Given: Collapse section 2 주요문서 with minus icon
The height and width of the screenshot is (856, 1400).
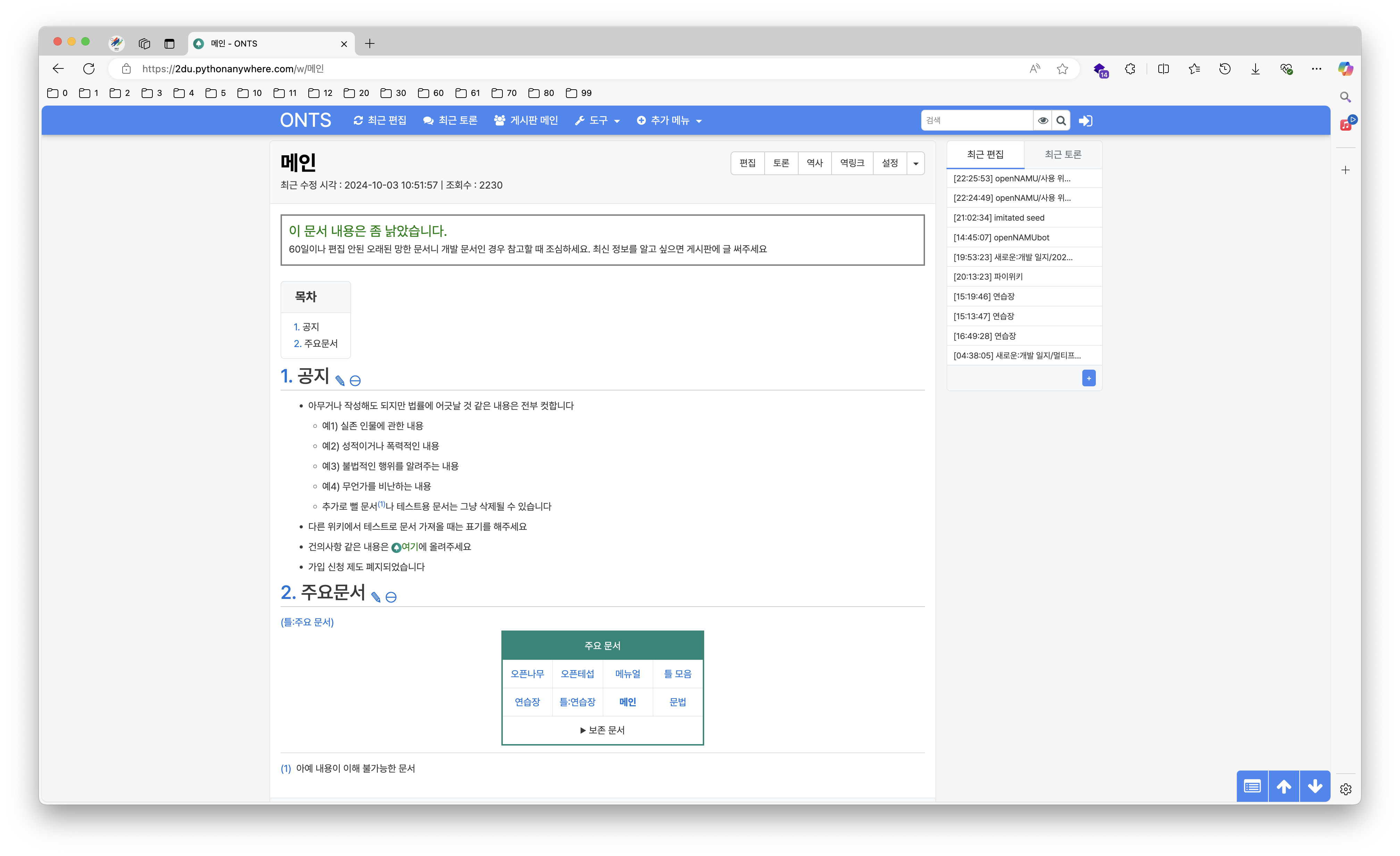Looking at the screenshot, I should pos(391,597).
